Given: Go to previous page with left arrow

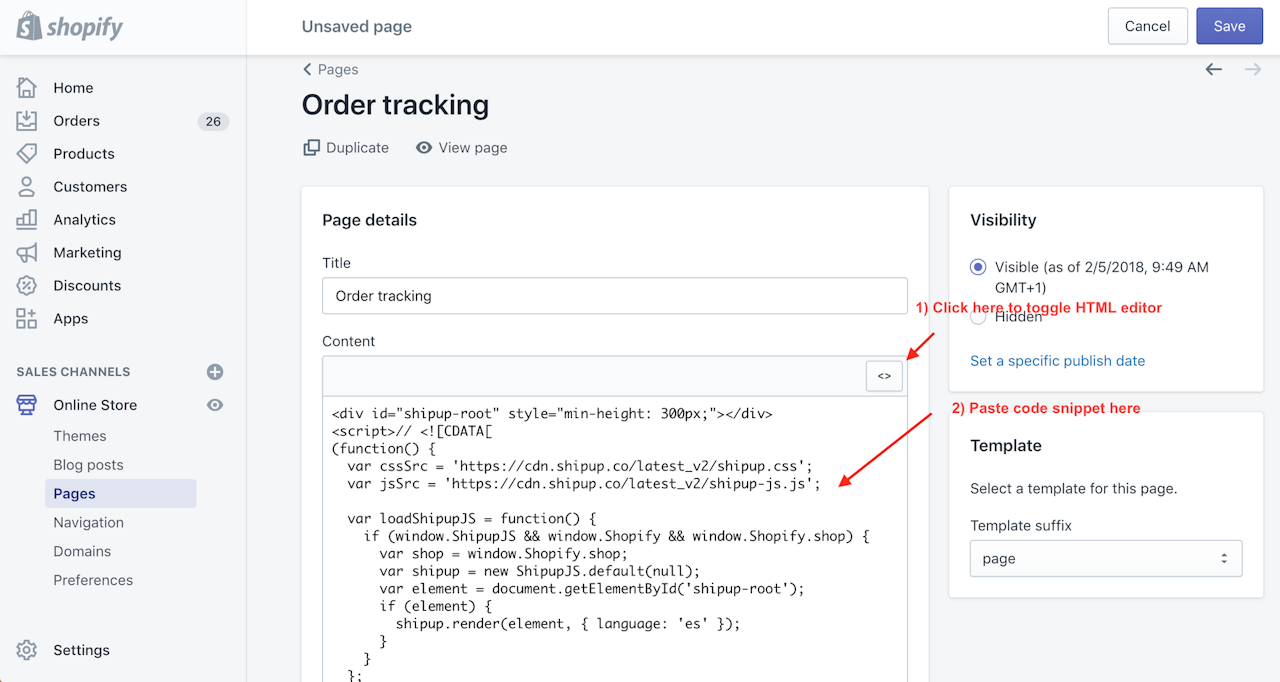Looking at the screenshot, I should (x=1214, y=69).
